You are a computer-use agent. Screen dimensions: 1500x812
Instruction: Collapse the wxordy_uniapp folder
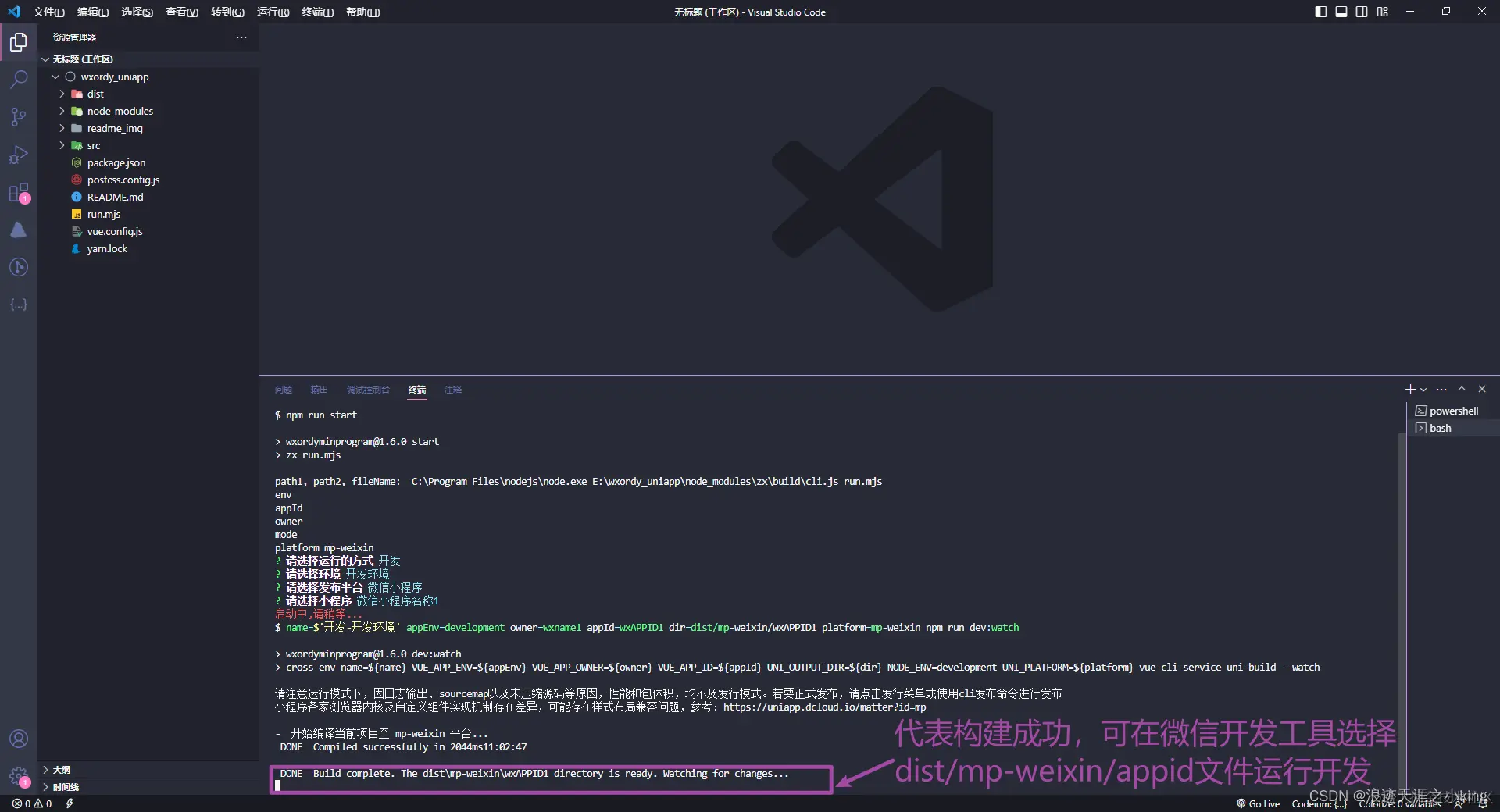point(148,77)
